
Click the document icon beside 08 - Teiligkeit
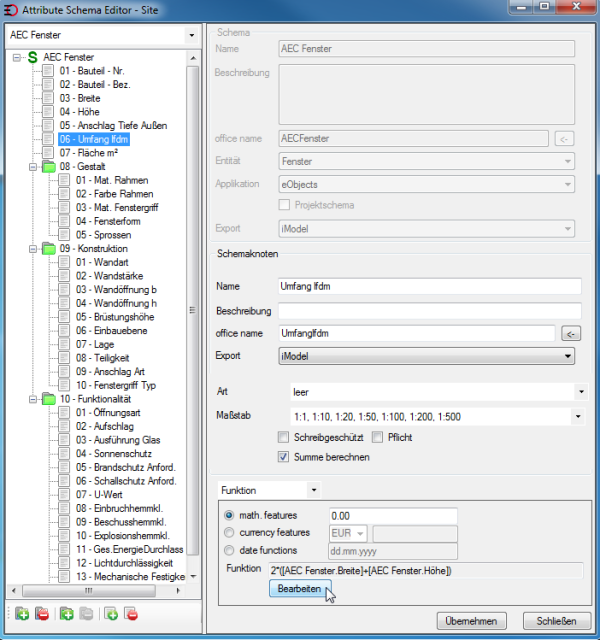point(64,358)
